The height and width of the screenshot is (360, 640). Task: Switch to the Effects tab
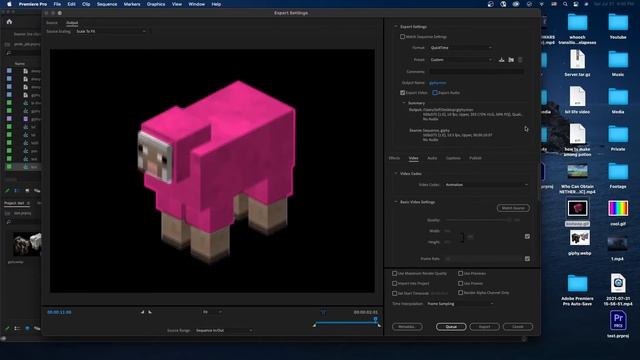click(x=394, y=158)
